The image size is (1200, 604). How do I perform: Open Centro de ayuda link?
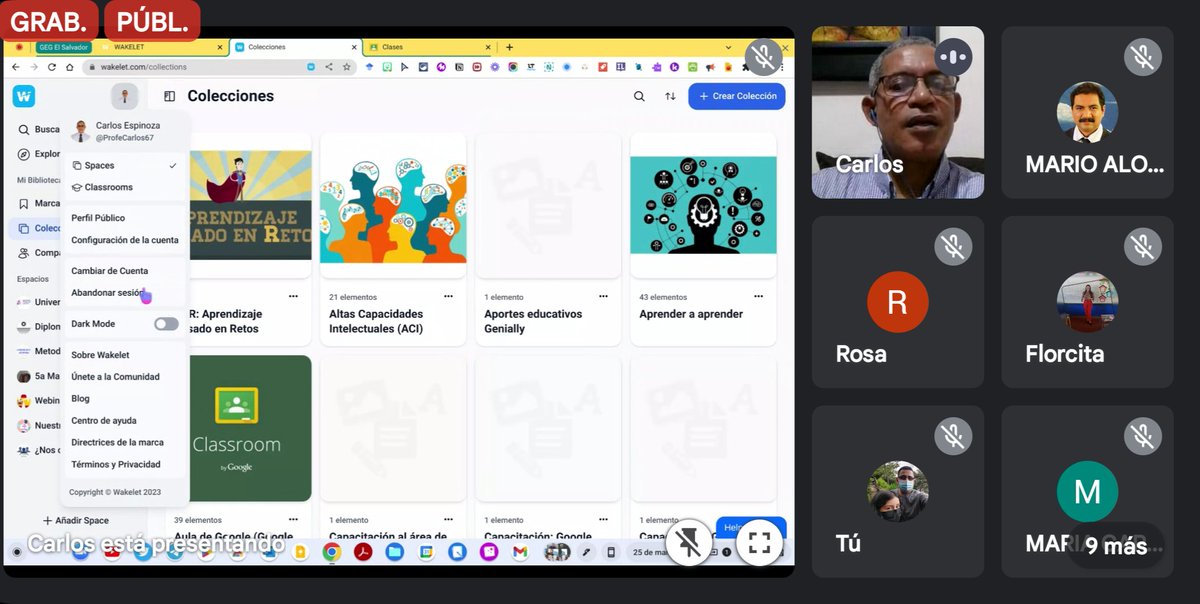(103, 421)
